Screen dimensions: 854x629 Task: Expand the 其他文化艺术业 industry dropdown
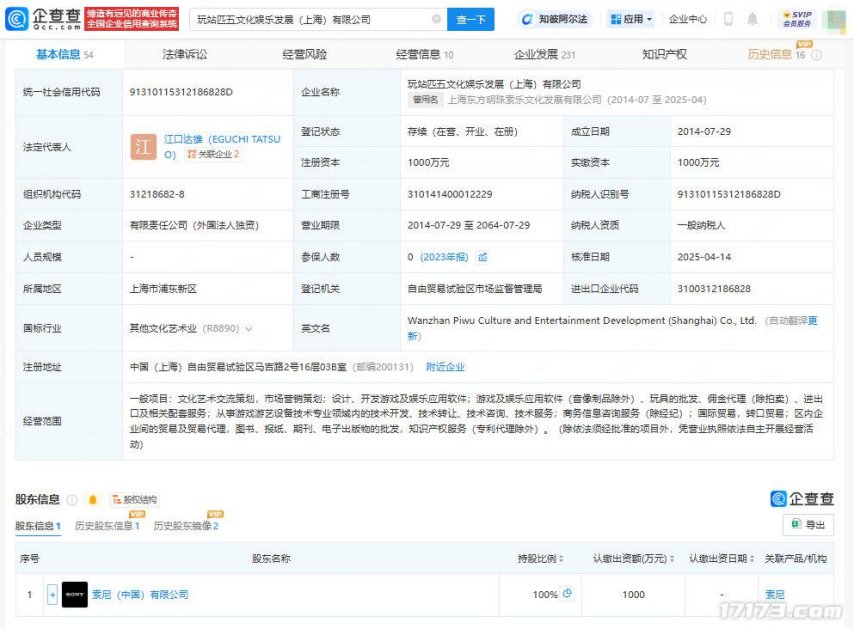point(248,328)
